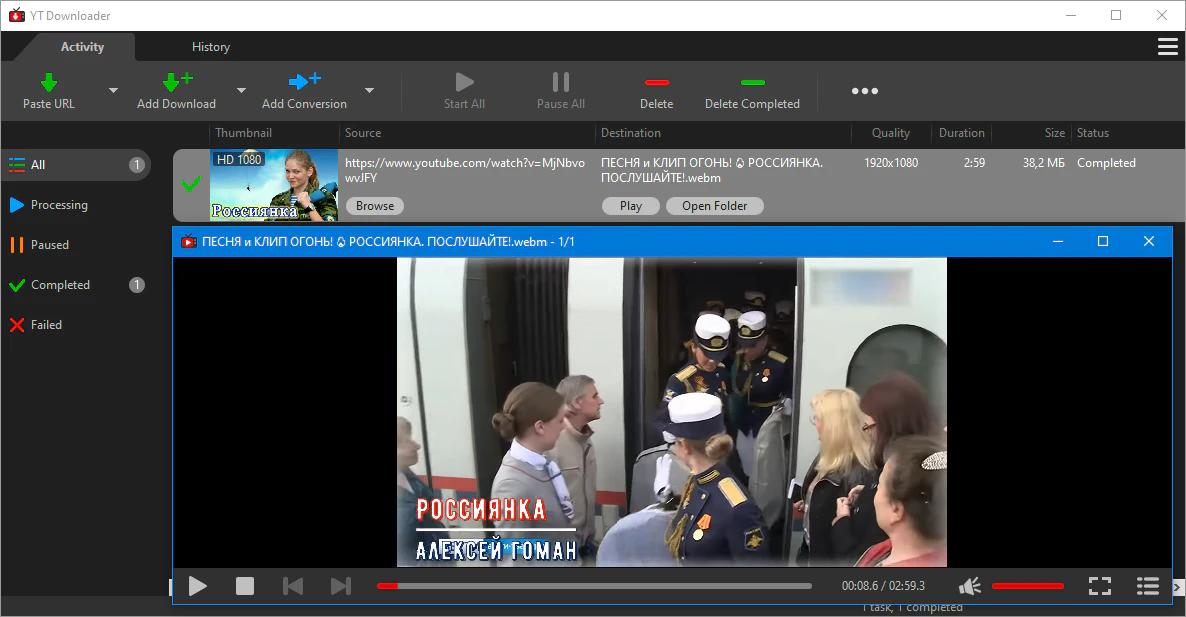Stop video playback
The height and width of the screenshot is (617, 1186).
coord(245,586)
